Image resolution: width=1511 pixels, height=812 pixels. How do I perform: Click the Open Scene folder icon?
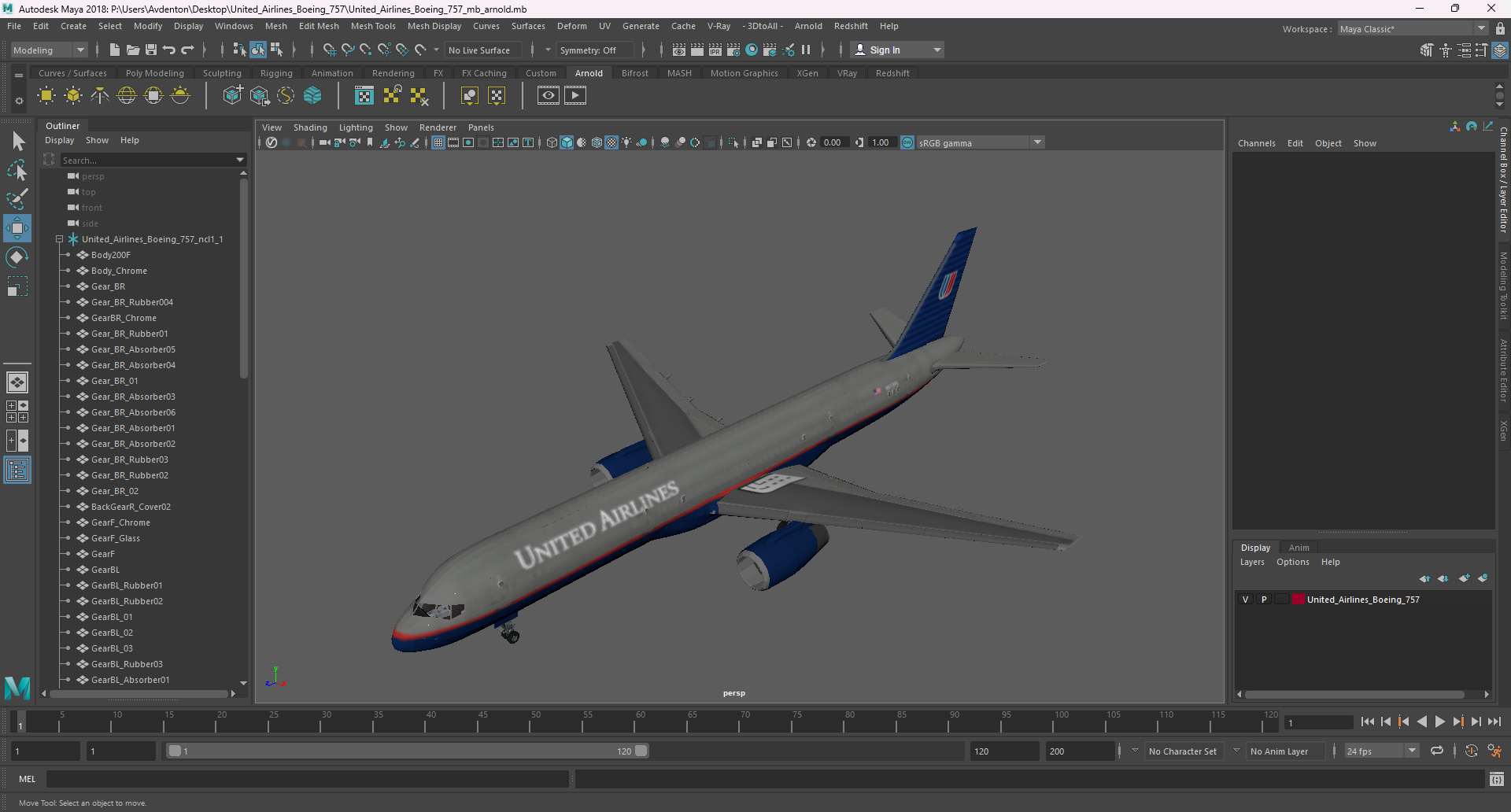coord(133,50)
